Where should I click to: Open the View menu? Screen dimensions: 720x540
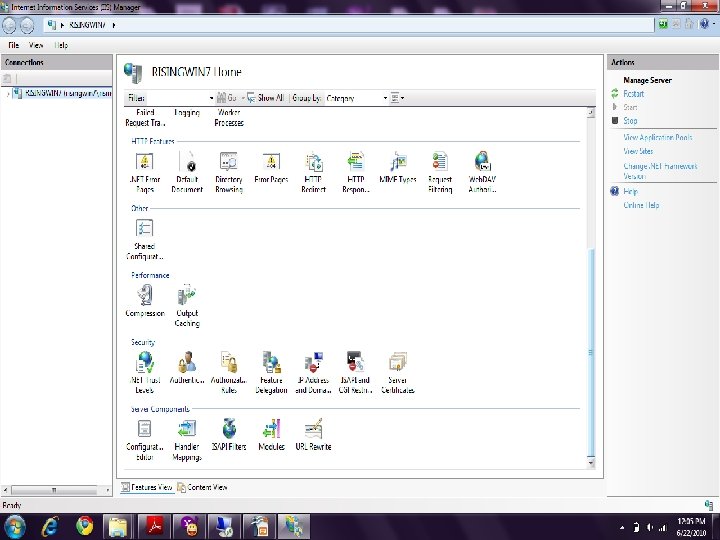36,45
